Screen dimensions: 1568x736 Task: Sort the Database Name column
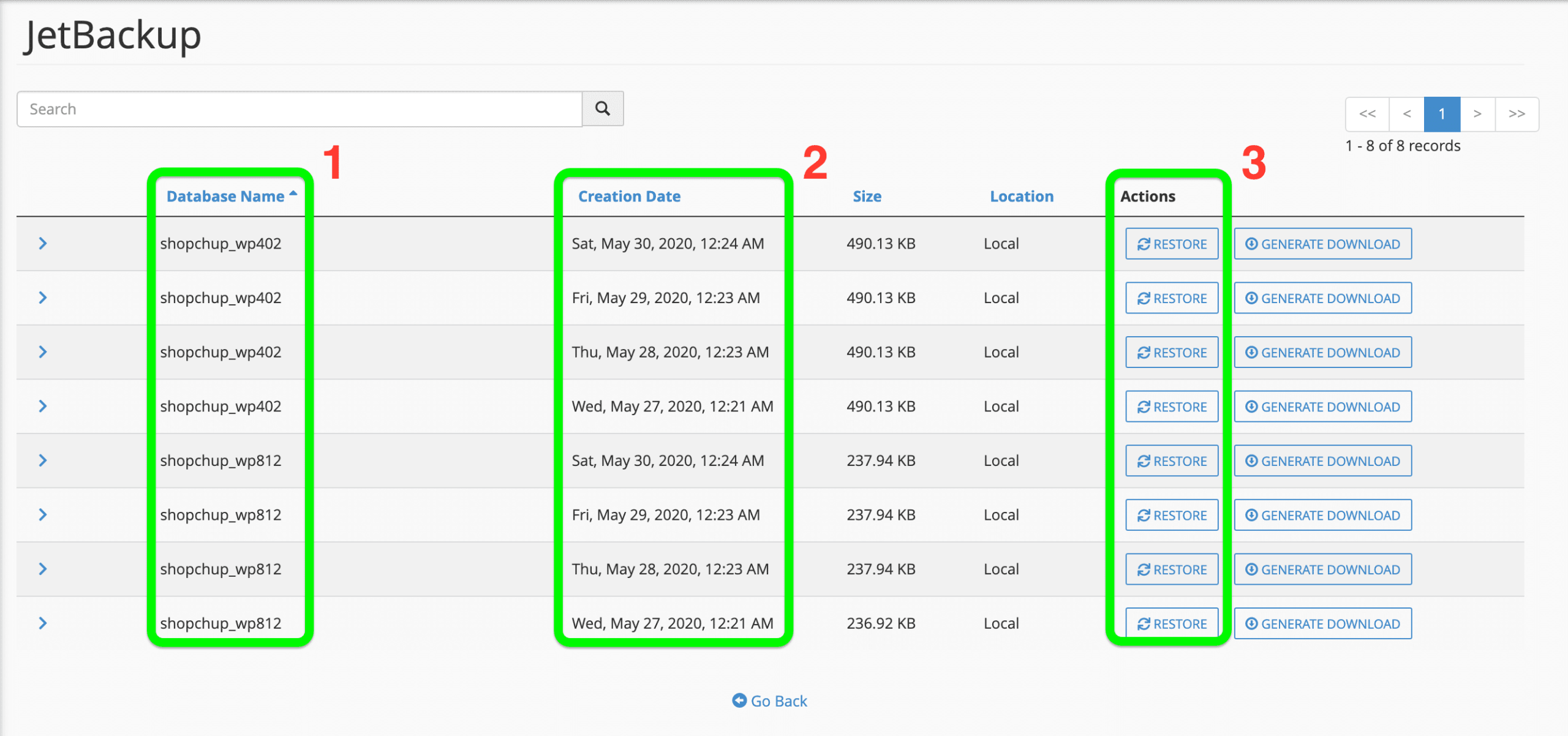coord(224,196)
